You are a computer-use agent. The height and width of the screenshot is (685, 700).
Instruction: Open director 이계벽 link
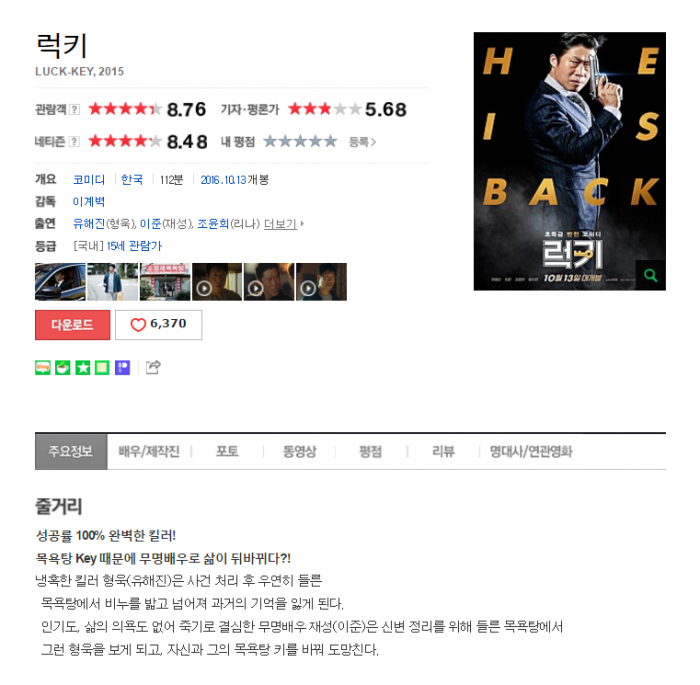point(88,202)
